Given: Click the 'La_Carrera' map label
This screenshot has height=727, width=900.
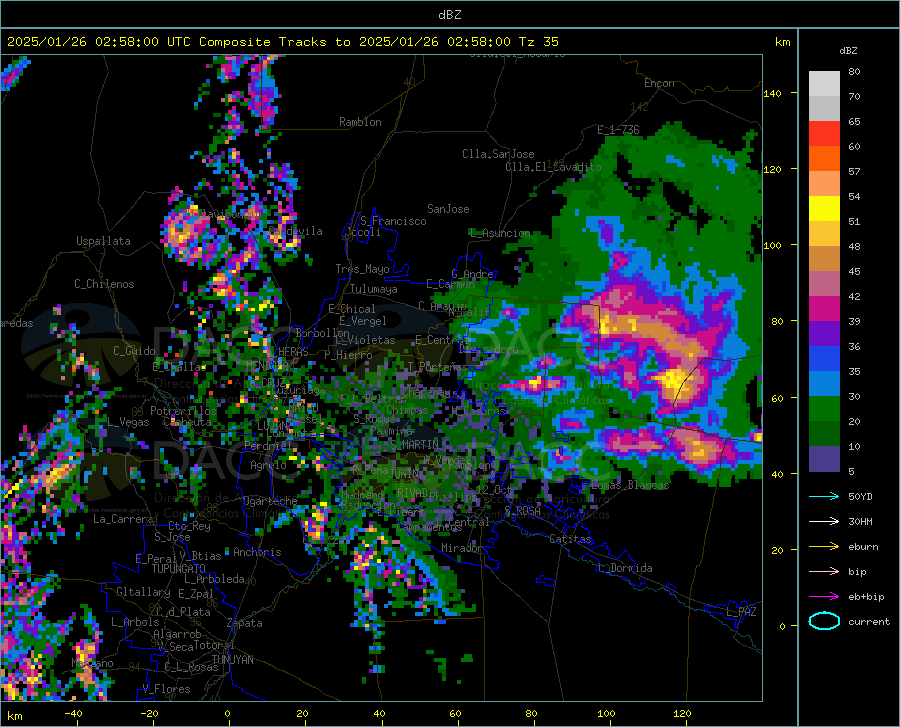Looking at the screenshot, I should coord(123,519).
